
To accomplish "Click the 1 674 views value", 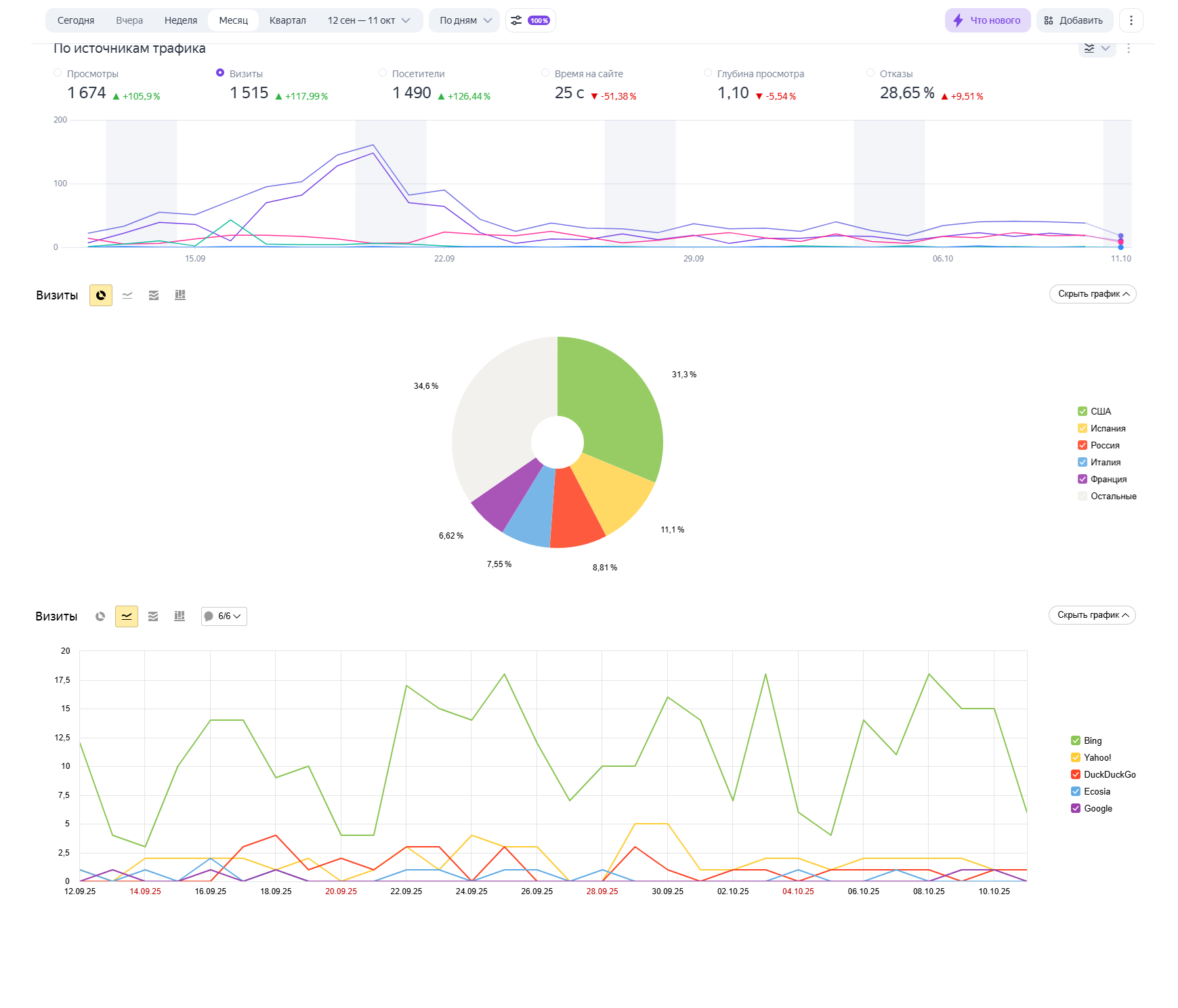I will [87, 93].
